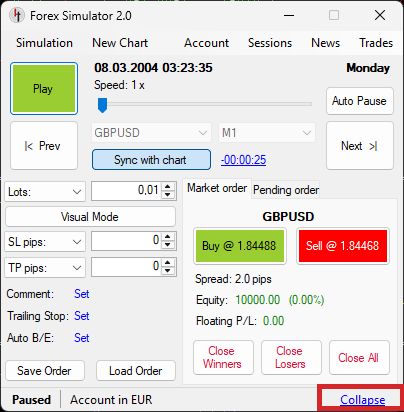The width and height of the screenshot is (404, 412).
Task: Switch to the Pending order tab
Action: (286, 190)
